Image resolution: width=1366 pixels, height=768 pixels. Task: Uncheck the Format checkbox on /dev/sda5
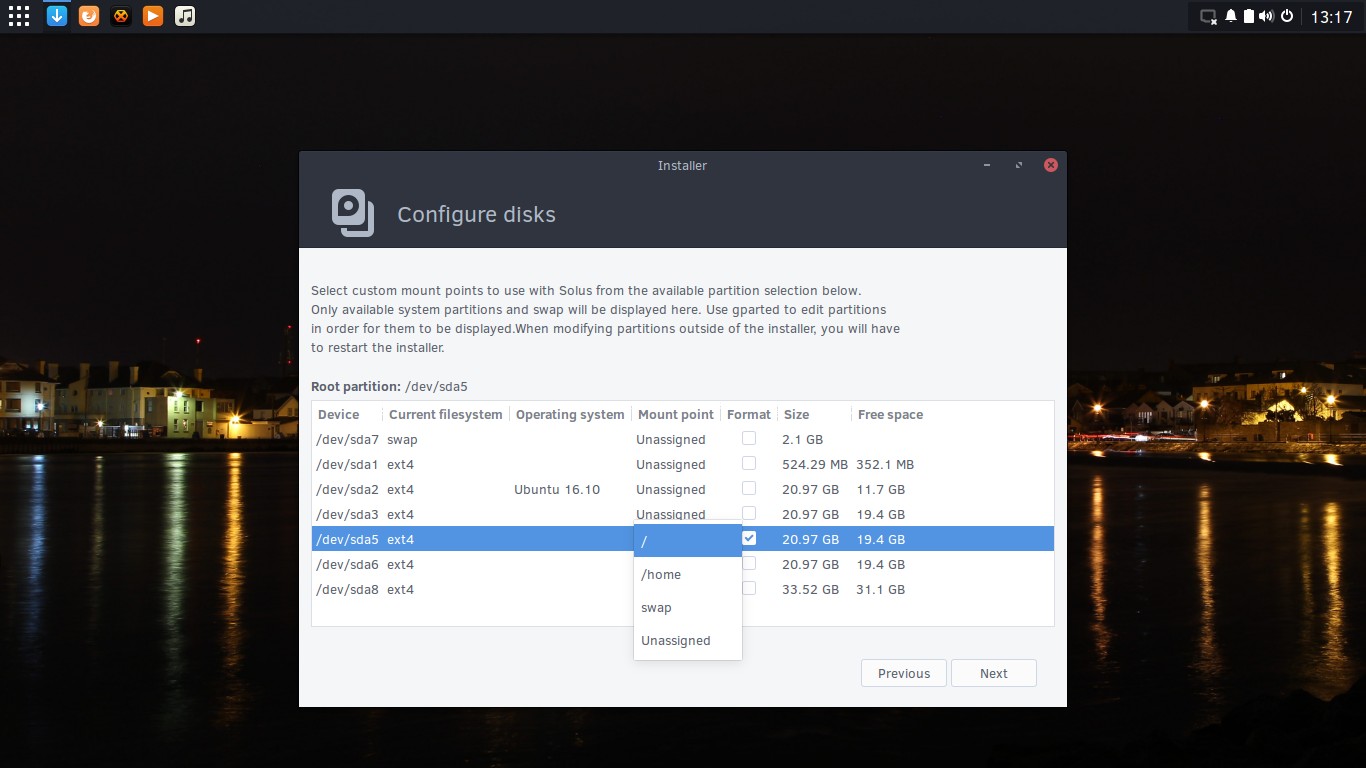[x=748, y=538]
